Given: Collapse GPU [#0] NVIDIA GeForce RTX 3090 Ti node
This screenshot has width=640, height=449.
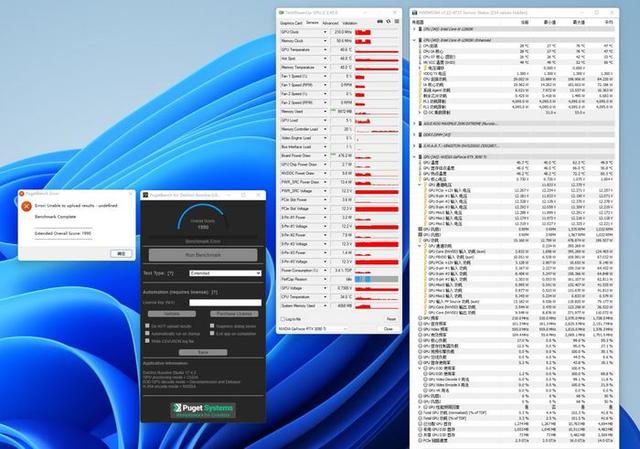Looking at the screenshot, I should 414,157.
